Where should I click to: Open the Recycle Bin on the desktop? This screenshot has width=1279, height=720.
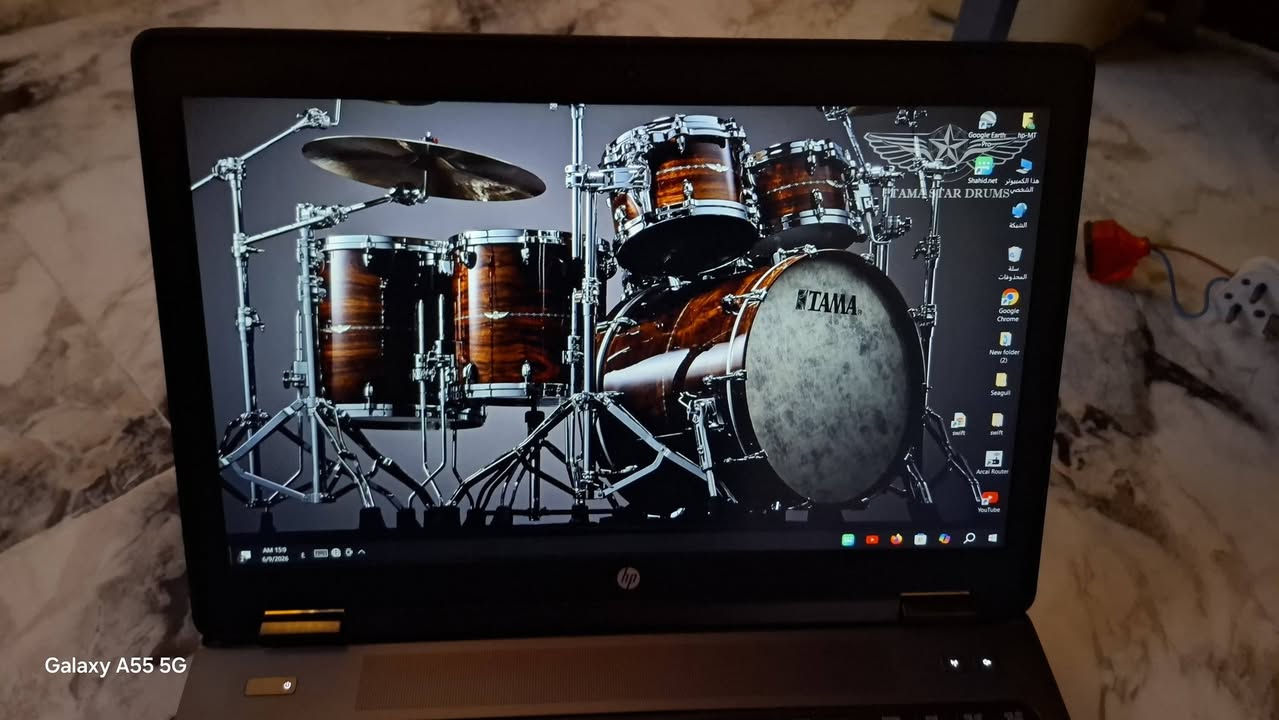coord(1014,262)
